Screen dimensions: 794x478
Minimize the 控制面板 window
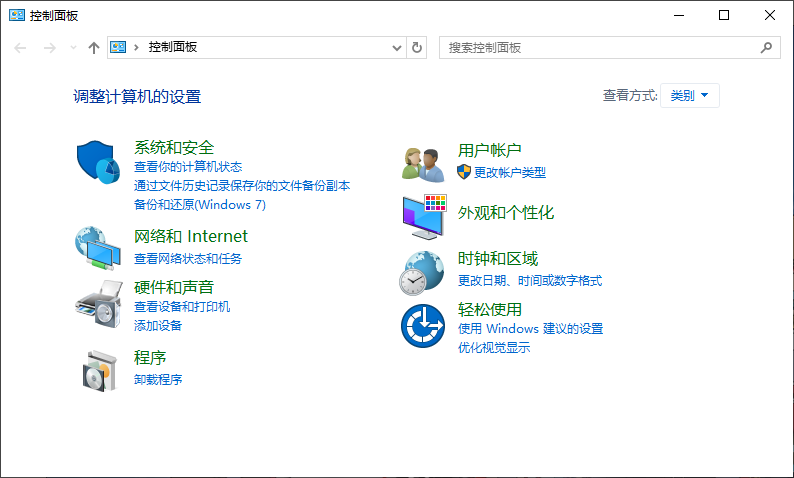(679, 15)
